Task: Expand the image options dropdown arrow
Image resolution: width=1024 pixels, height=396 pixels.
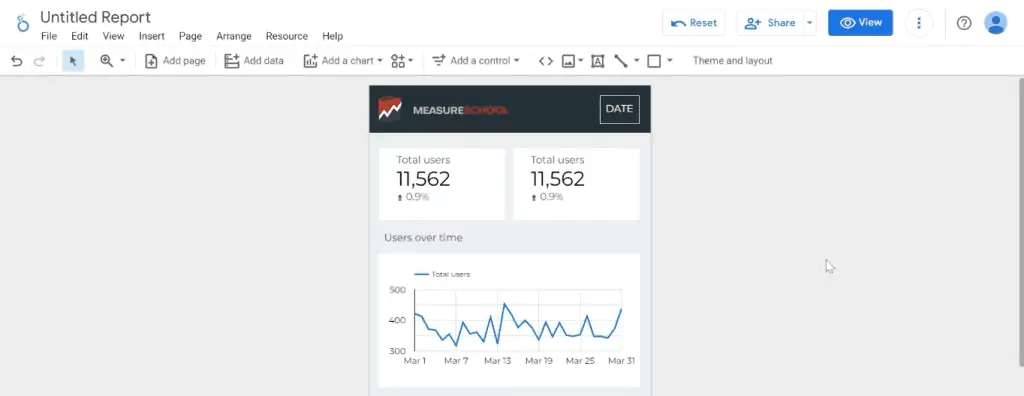Action: [581, 61]
